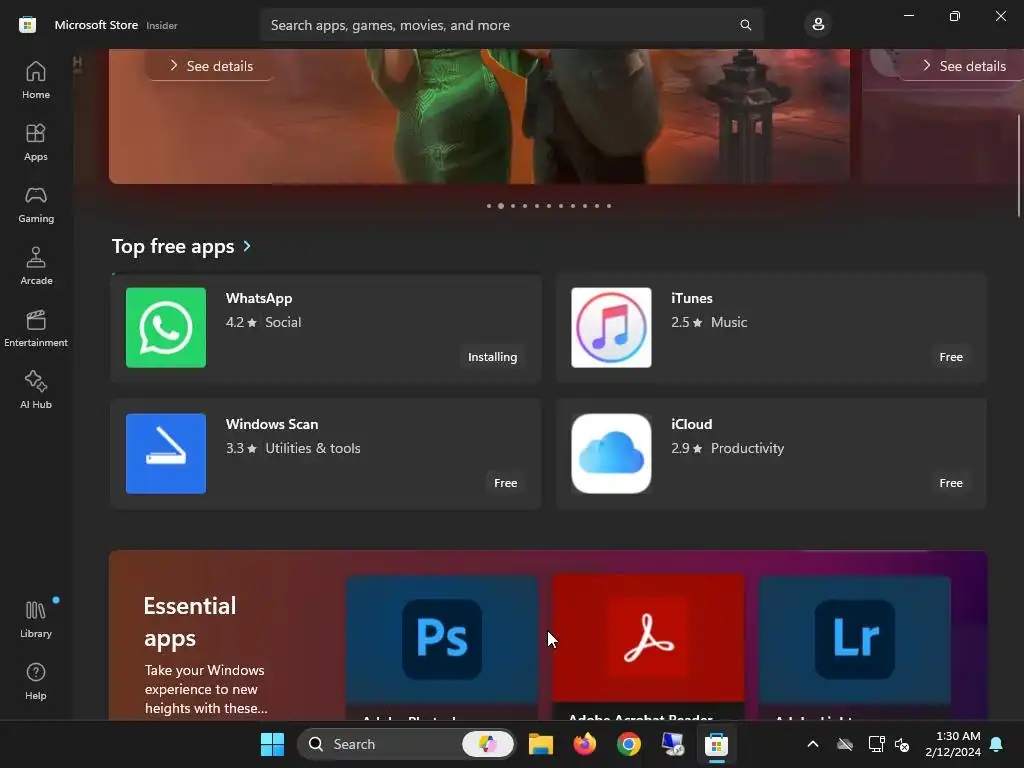Click the WhatsApp app title
Viewport: 1024px width, 768px height.
point(259,298)
